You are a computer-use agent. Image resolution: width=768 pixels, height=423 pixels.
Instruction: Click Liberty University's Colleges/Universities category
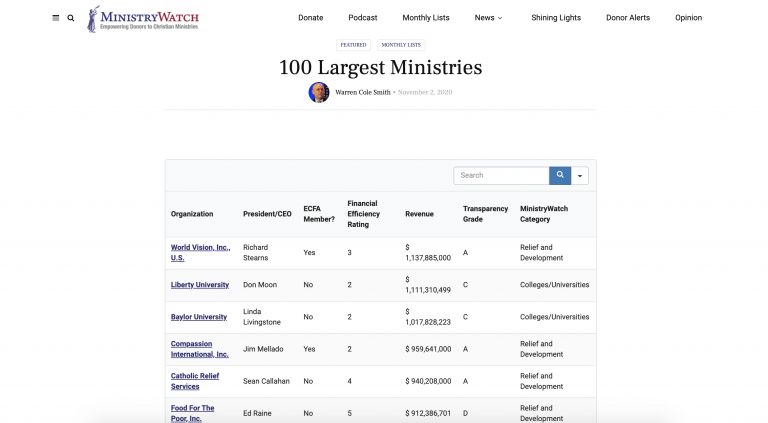554,285
